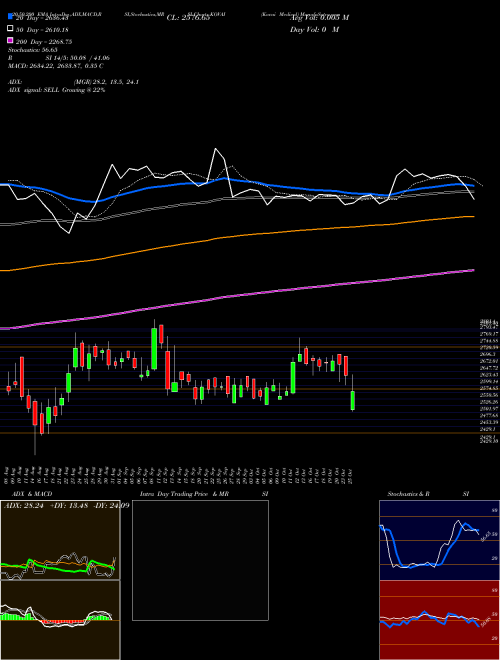
Task: Click the ADX line chart panel
Action: point(60,540)
